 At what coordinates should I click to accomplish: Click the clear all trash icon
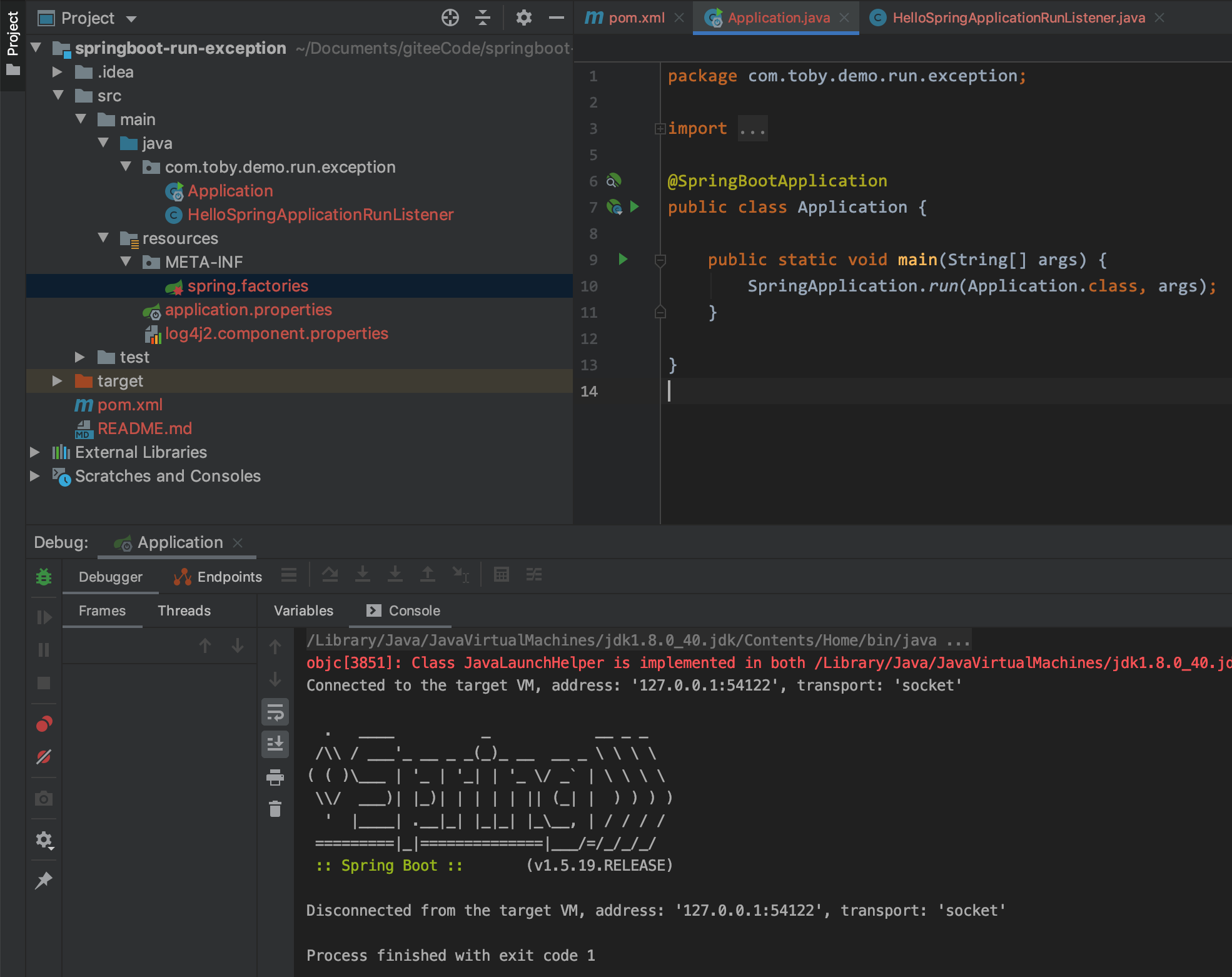275,809
